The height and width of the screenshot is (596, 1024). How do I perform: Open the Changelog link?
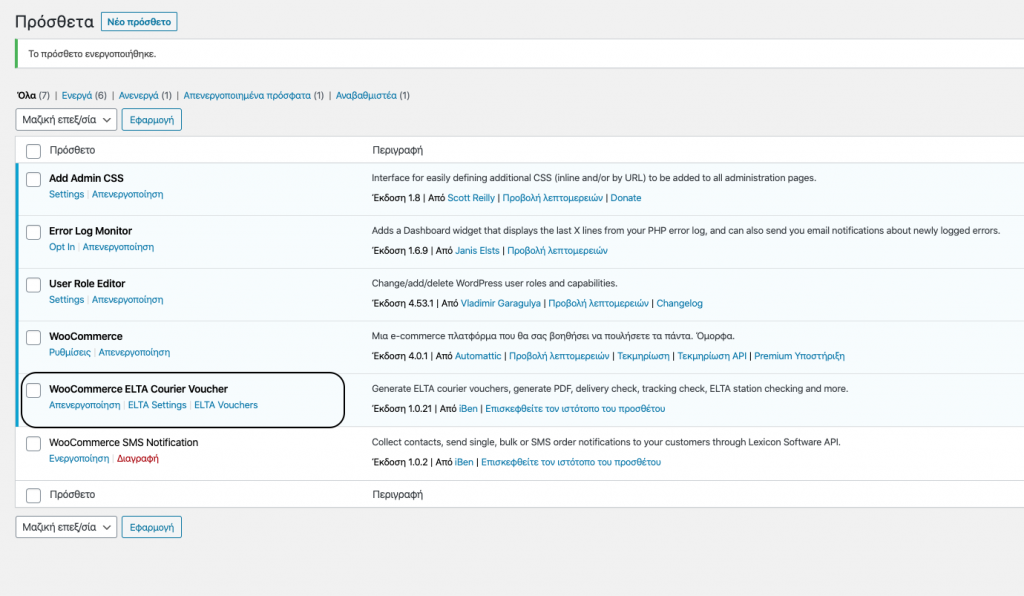click(x=680, y=303)
